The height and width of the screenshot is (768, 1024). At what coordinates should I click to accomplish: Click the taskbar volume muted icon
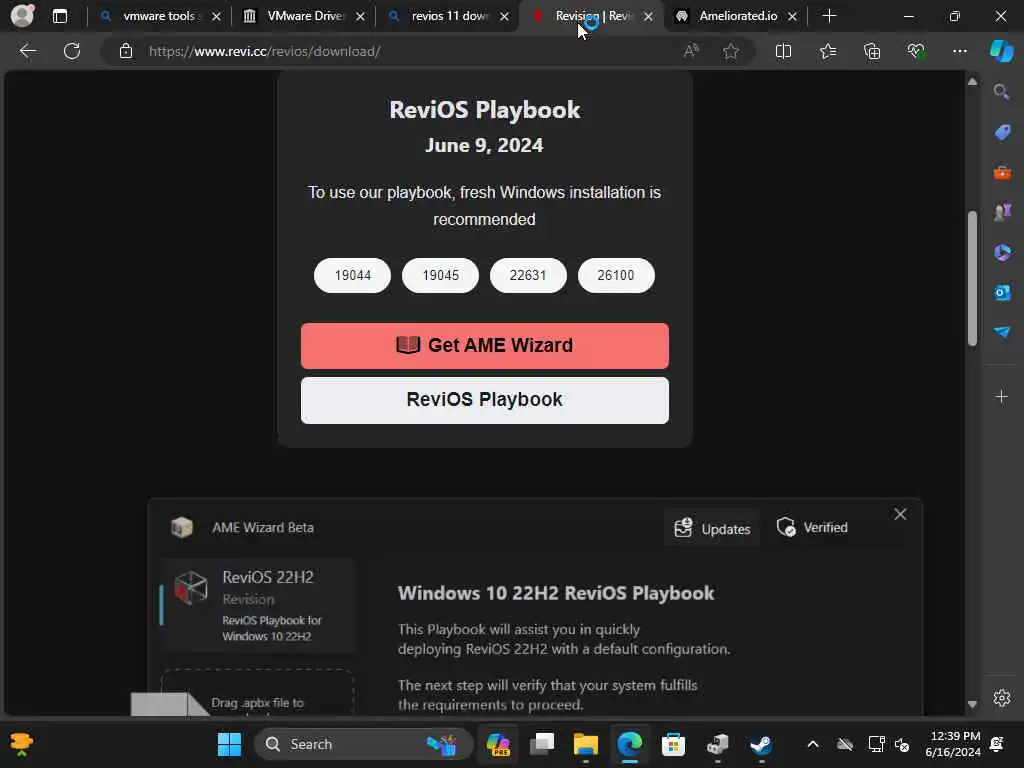pyautogui.click(x=903, y=744)
